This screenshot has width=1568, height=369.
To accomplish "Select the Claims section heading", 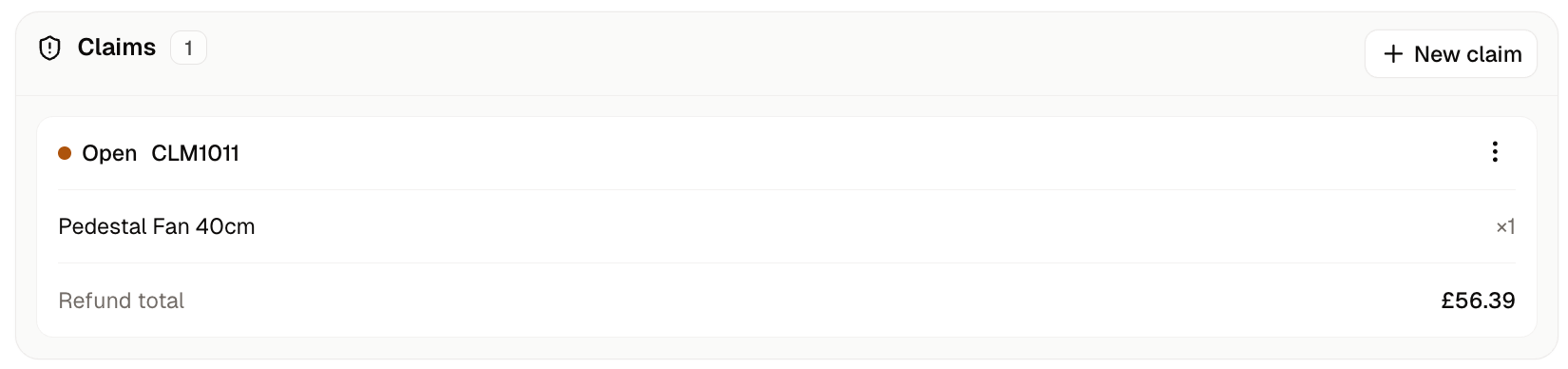I will coord(117,48).
